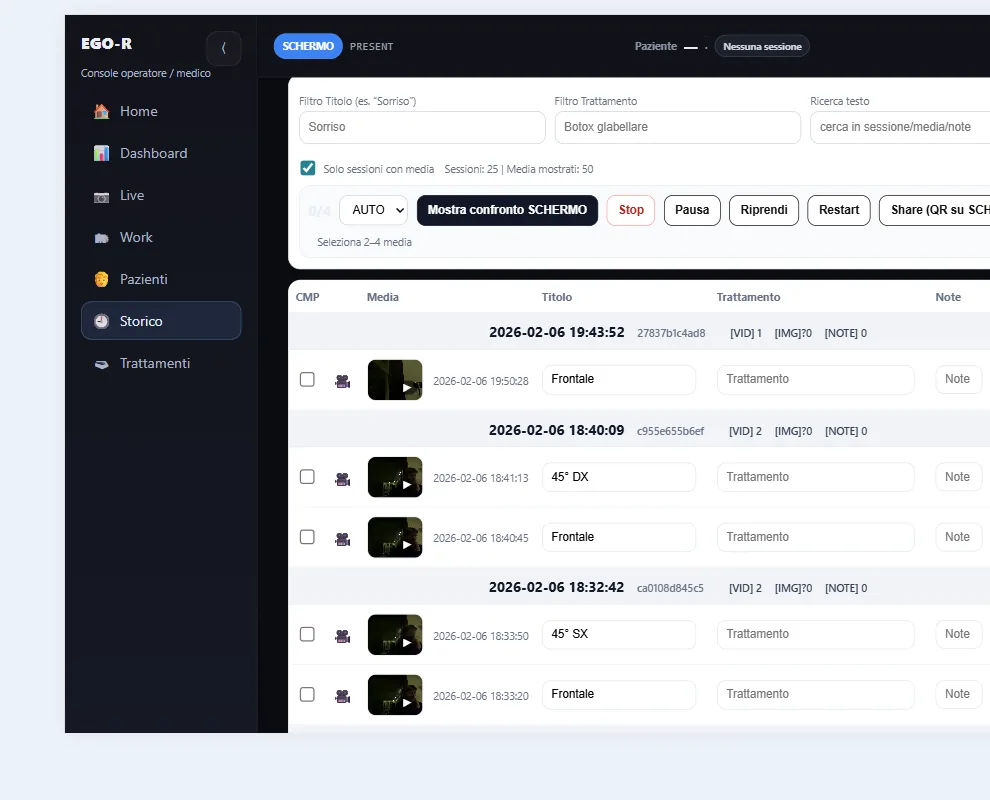
Task: Go to Live section
Action: pos(161,196)
